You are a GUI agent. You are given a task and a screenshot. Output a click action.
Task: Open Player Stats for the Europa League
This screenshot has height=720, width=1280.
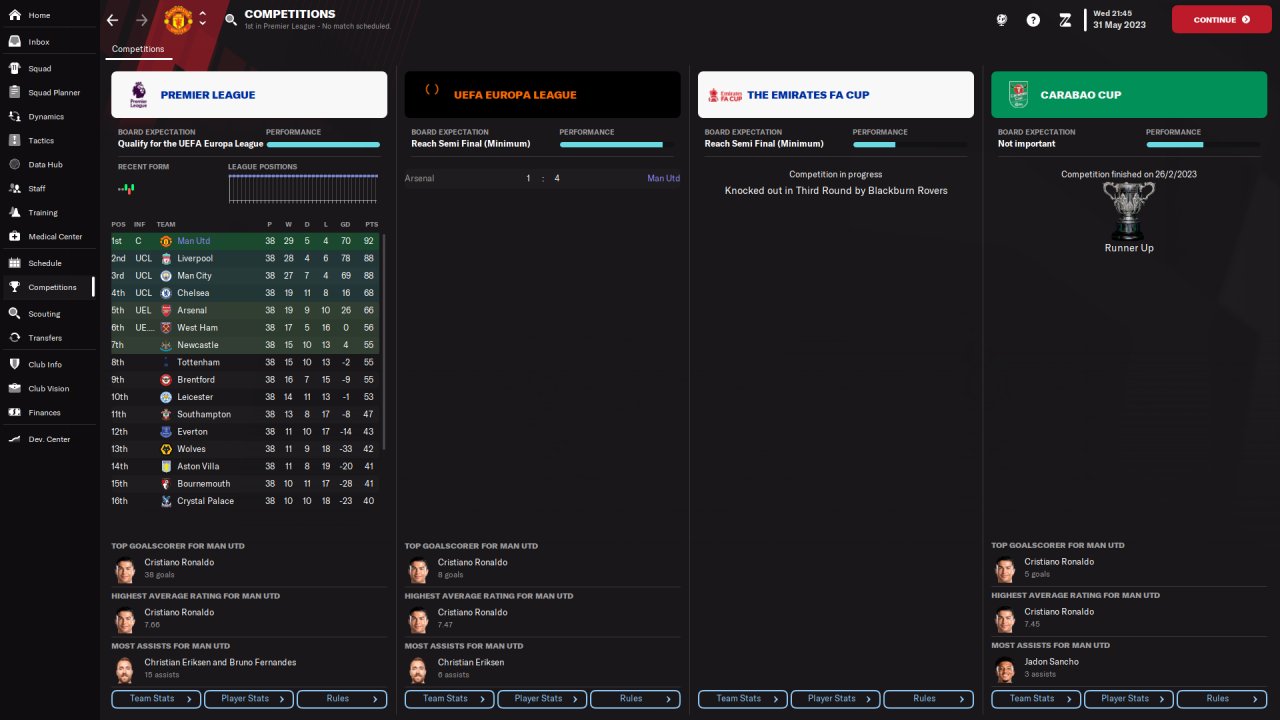(x=542, y=699)
